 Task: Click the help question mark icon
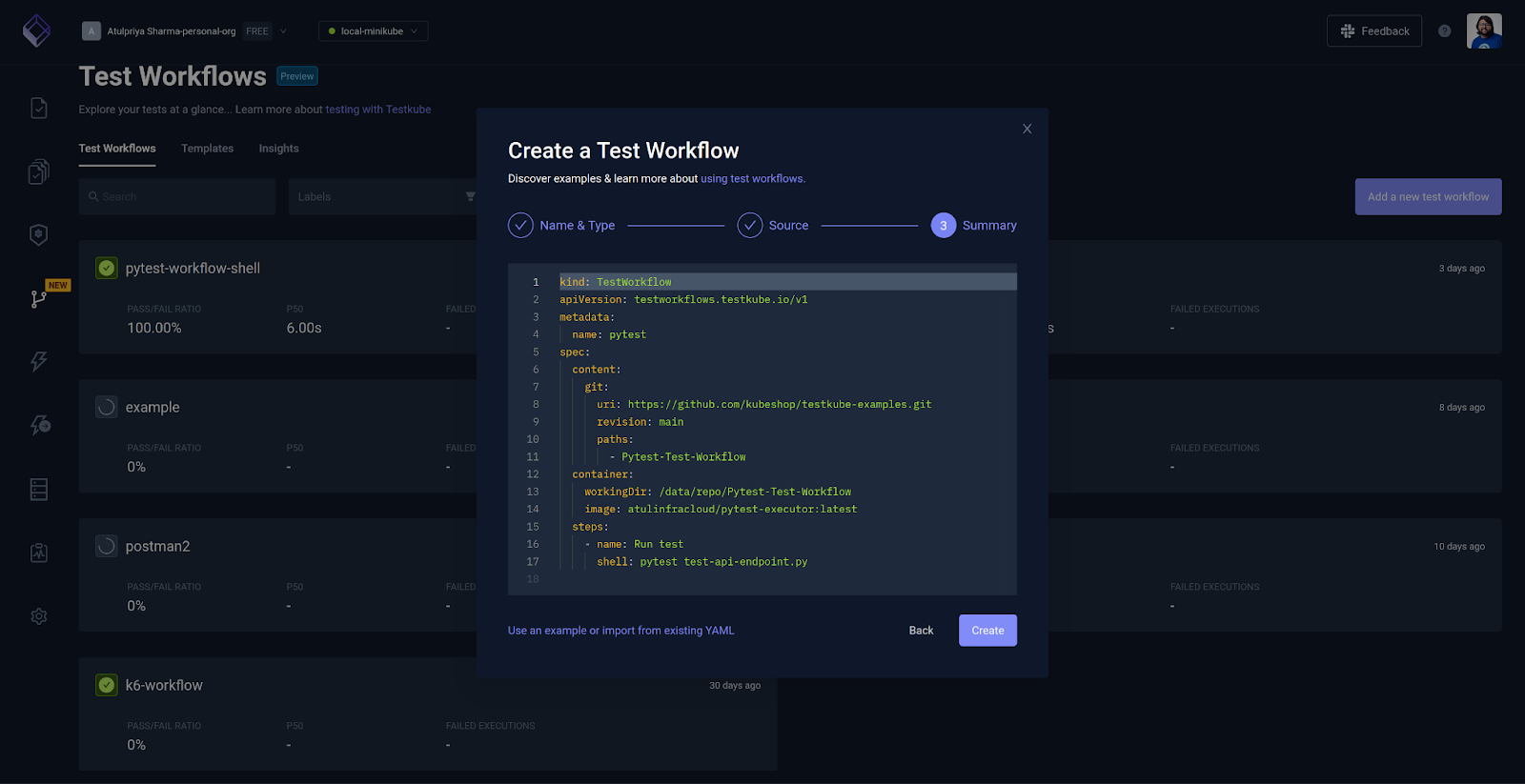coord(1445,31)
